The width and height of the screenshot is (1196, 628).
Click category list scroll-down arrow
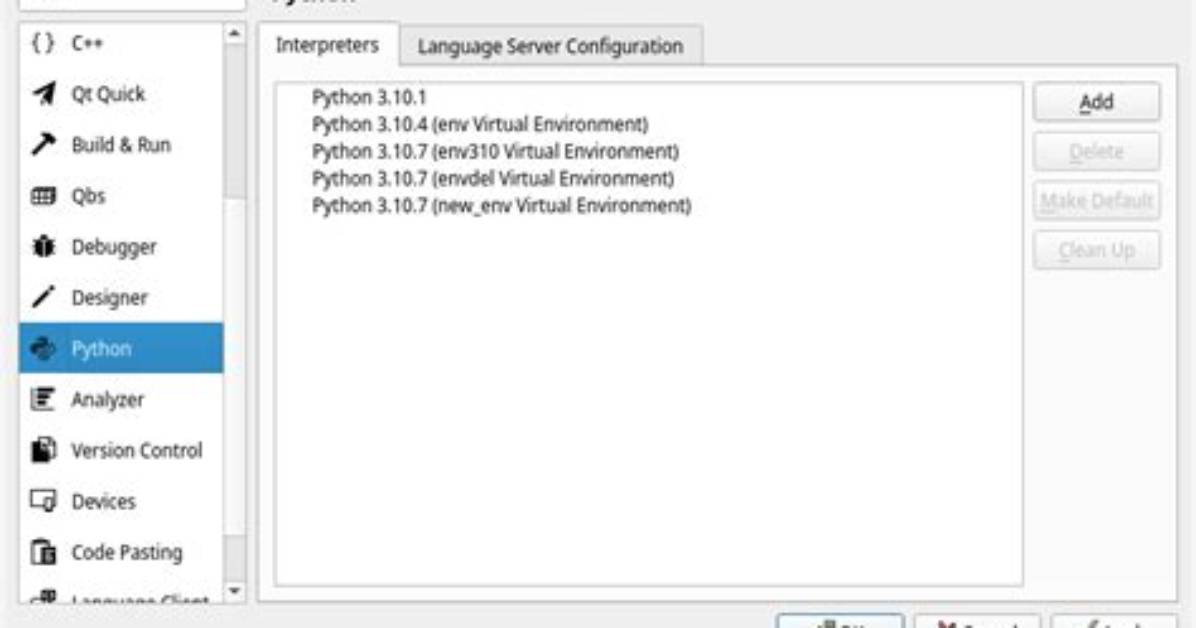pos(235,591)
